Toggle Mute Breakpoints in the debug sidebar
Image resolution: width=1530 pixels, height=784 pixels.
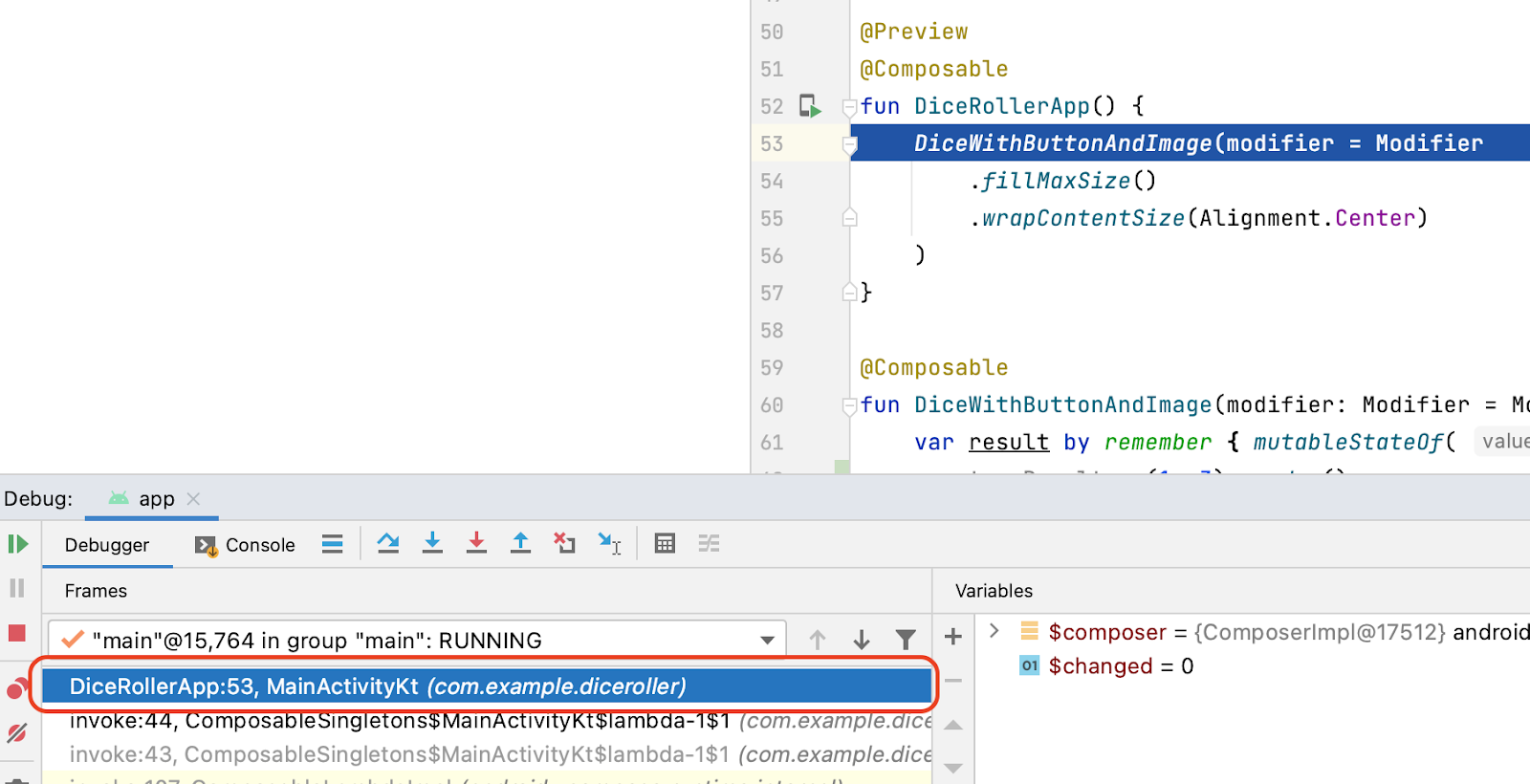tap(17, 733)
